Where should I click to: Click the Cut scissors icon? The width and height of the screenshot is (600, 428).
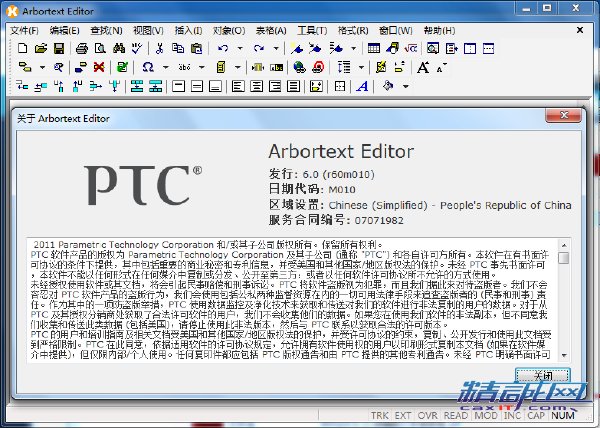coord(160,48)
